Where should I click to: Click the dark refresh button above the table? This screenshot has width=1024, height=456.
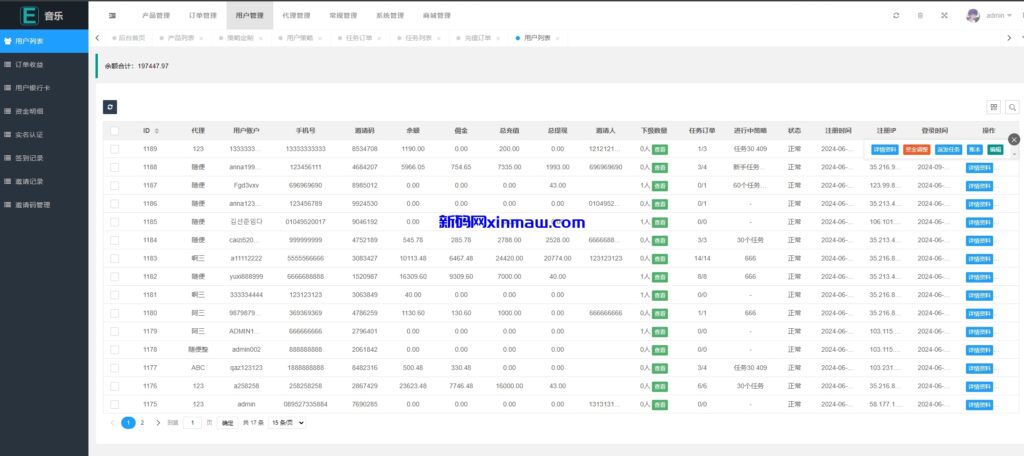point(110,107)
